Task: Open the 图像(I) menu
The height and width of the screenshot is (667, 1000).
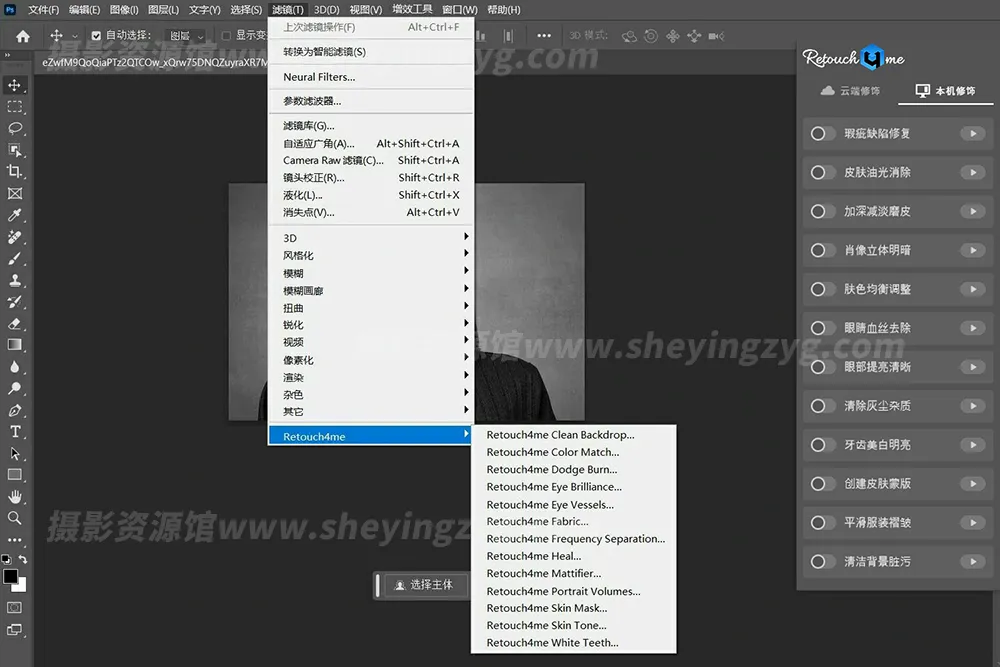Action: point(124,10)
